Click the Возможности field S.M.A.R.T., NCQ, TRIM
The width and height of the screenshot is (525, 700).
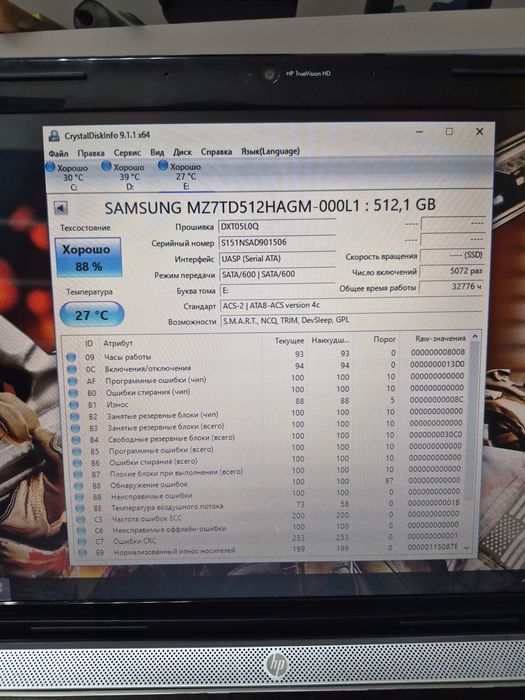pos(352,320)
